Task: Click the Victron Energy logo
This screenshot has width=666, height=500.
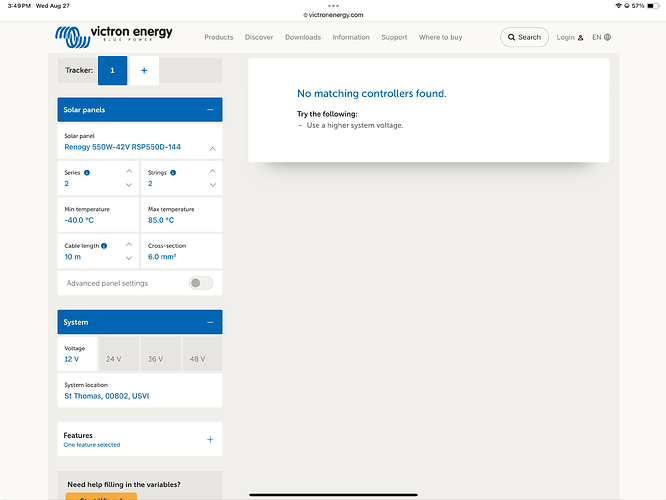Action: [x=114, y=37]
